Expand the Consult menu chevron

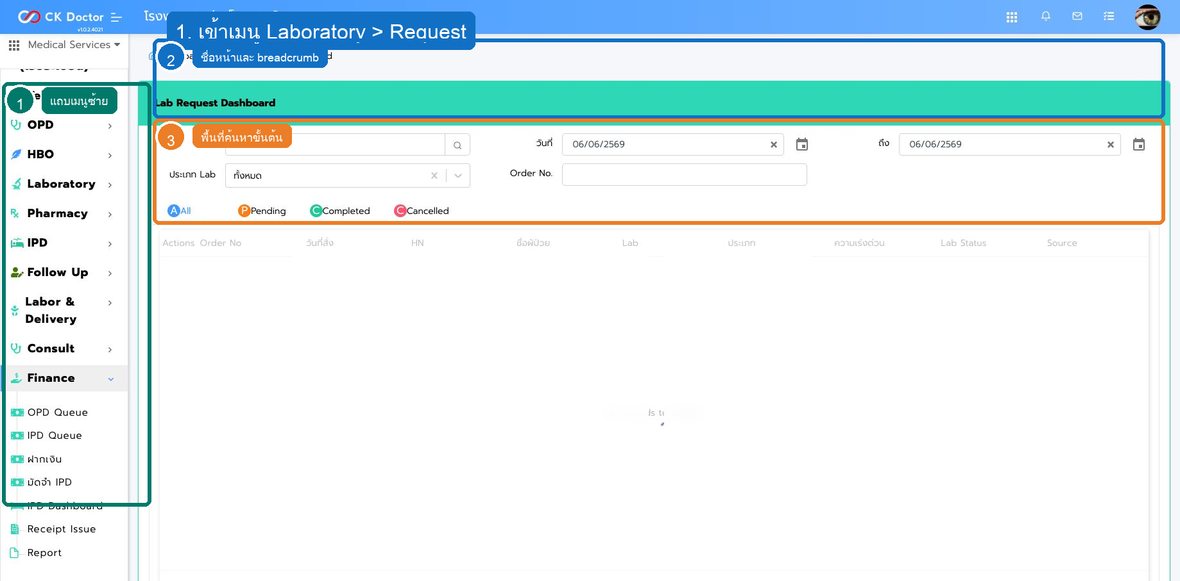tap(110, 349)
